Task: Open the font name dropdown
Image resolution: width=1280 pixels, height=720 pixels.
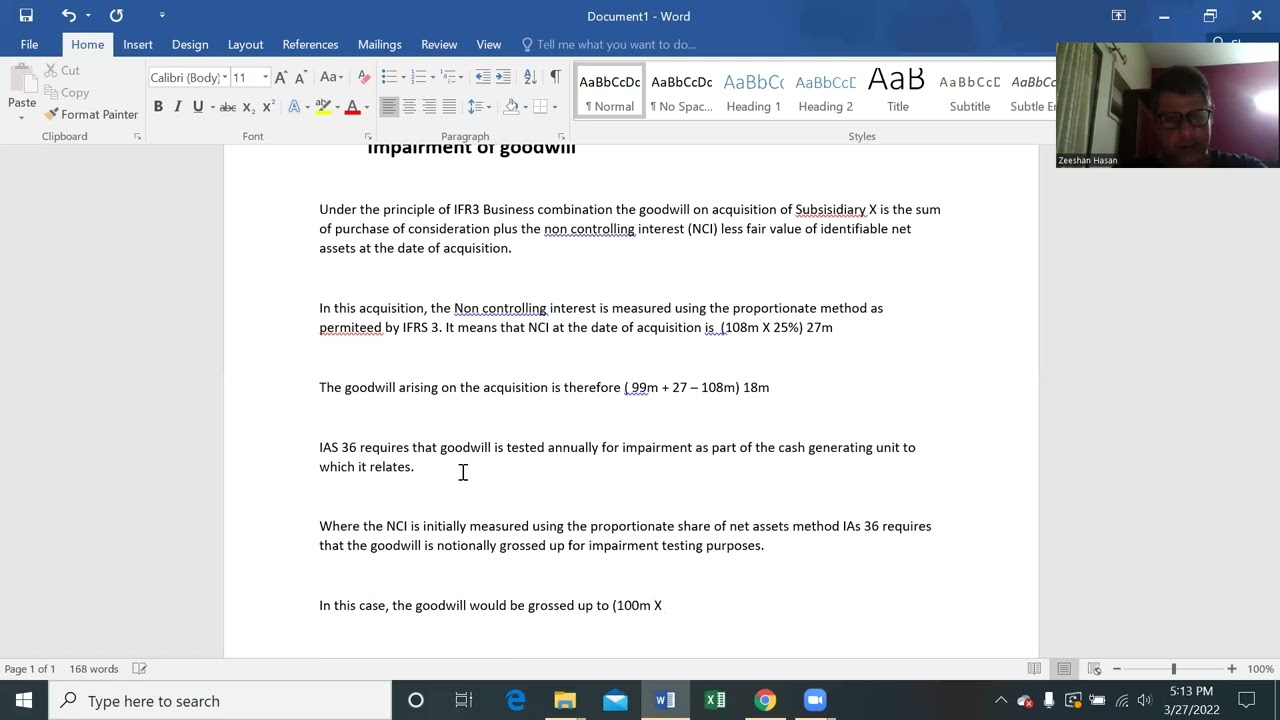Action: pyautogui.click(x=224, y=77)
